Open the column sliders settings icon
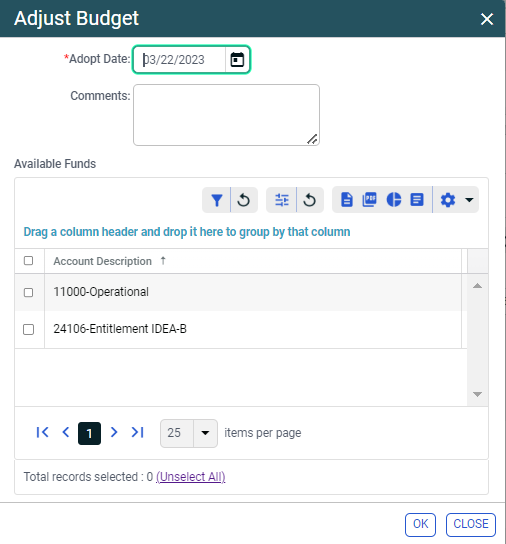Screen dimensions: 506x544 pyautogui.click(x=281, y=200)
